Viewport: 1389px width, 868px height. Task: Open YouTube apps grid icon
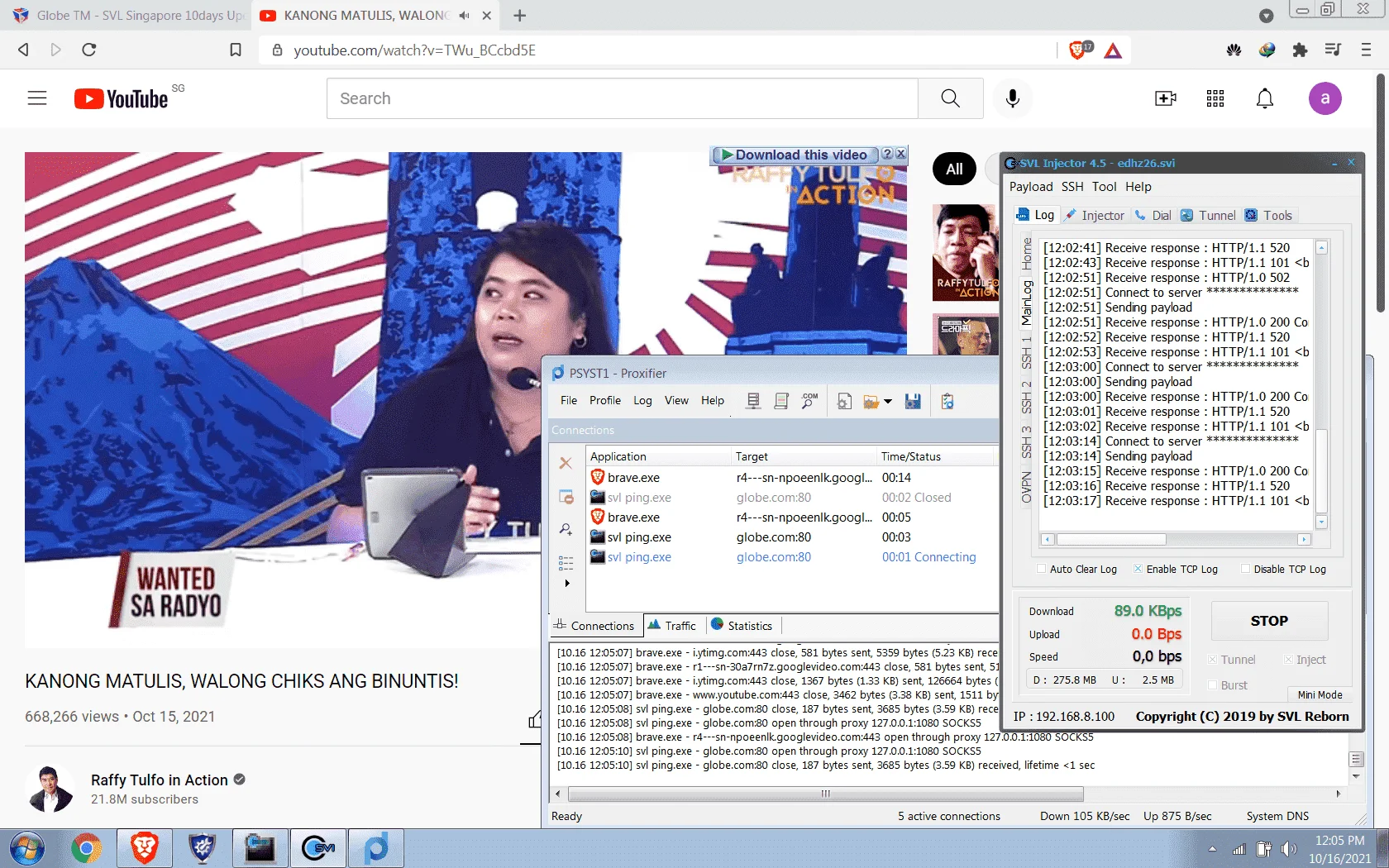click(x=1215, y=98)
